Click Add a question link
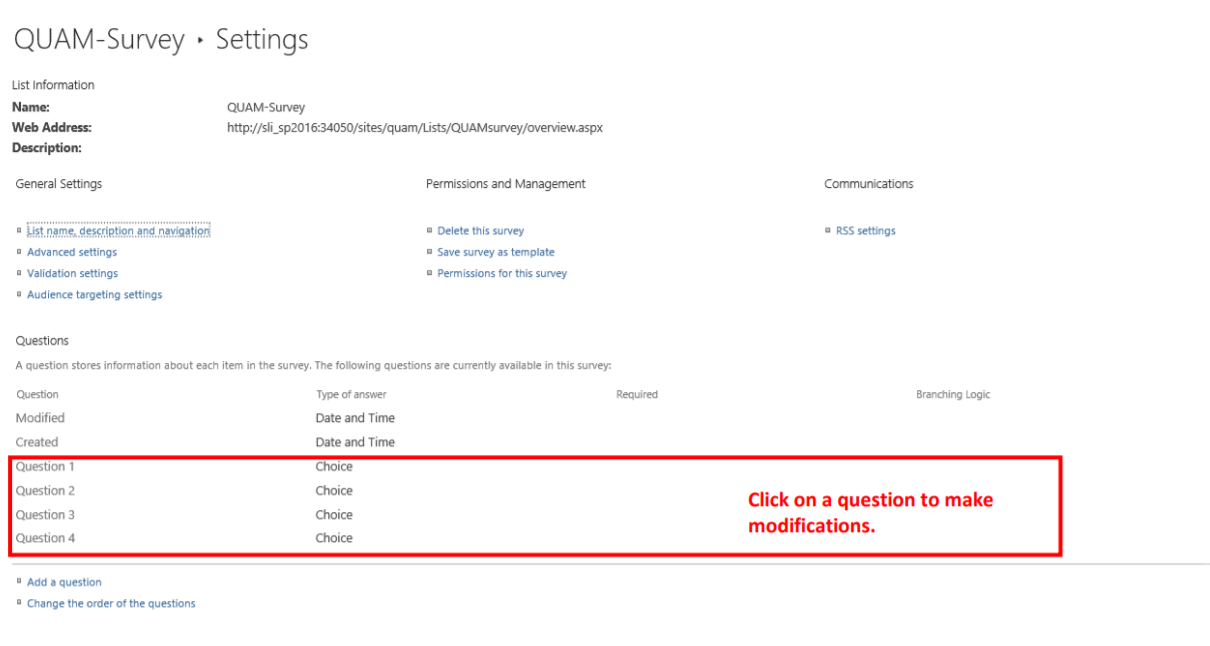 click(x=64, y=582)
